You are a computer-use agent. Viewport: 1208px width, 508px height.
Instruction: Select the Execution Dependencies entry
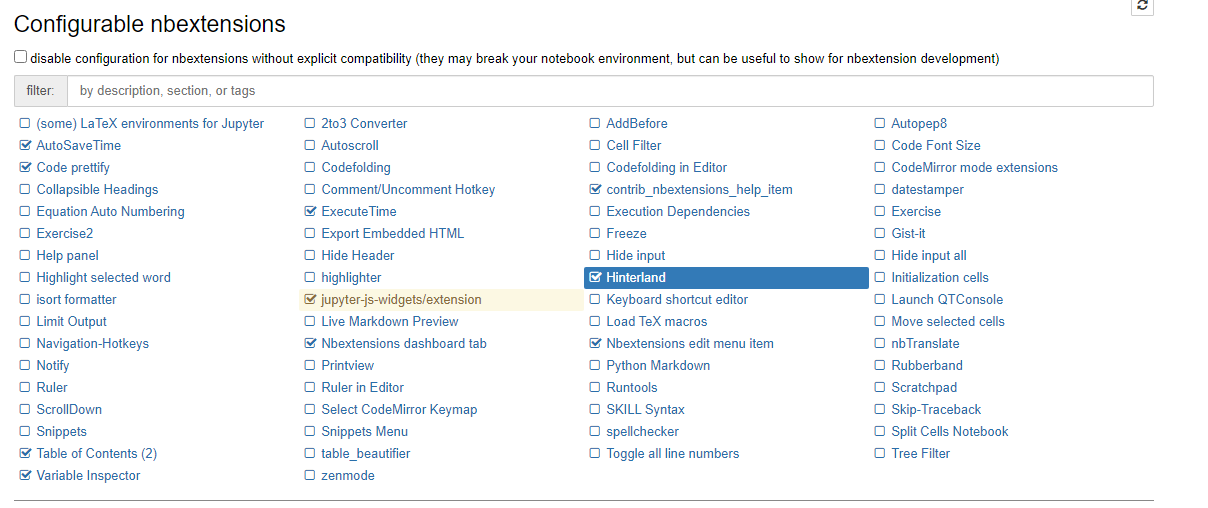point(678,211)
